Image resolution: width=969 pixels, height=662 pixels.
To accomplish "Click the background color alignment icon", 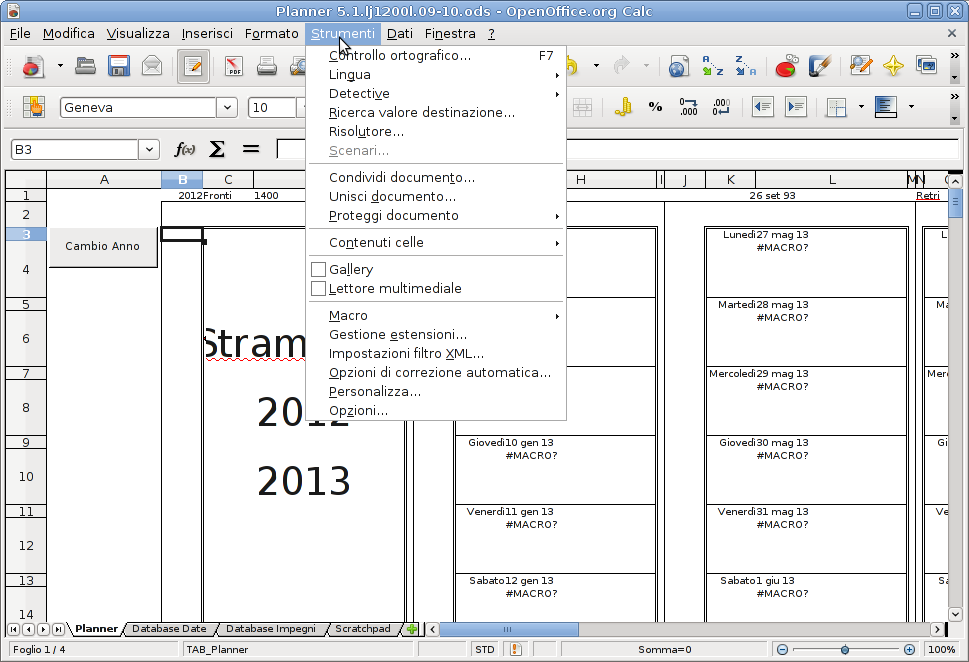I will tap(886, 107).
